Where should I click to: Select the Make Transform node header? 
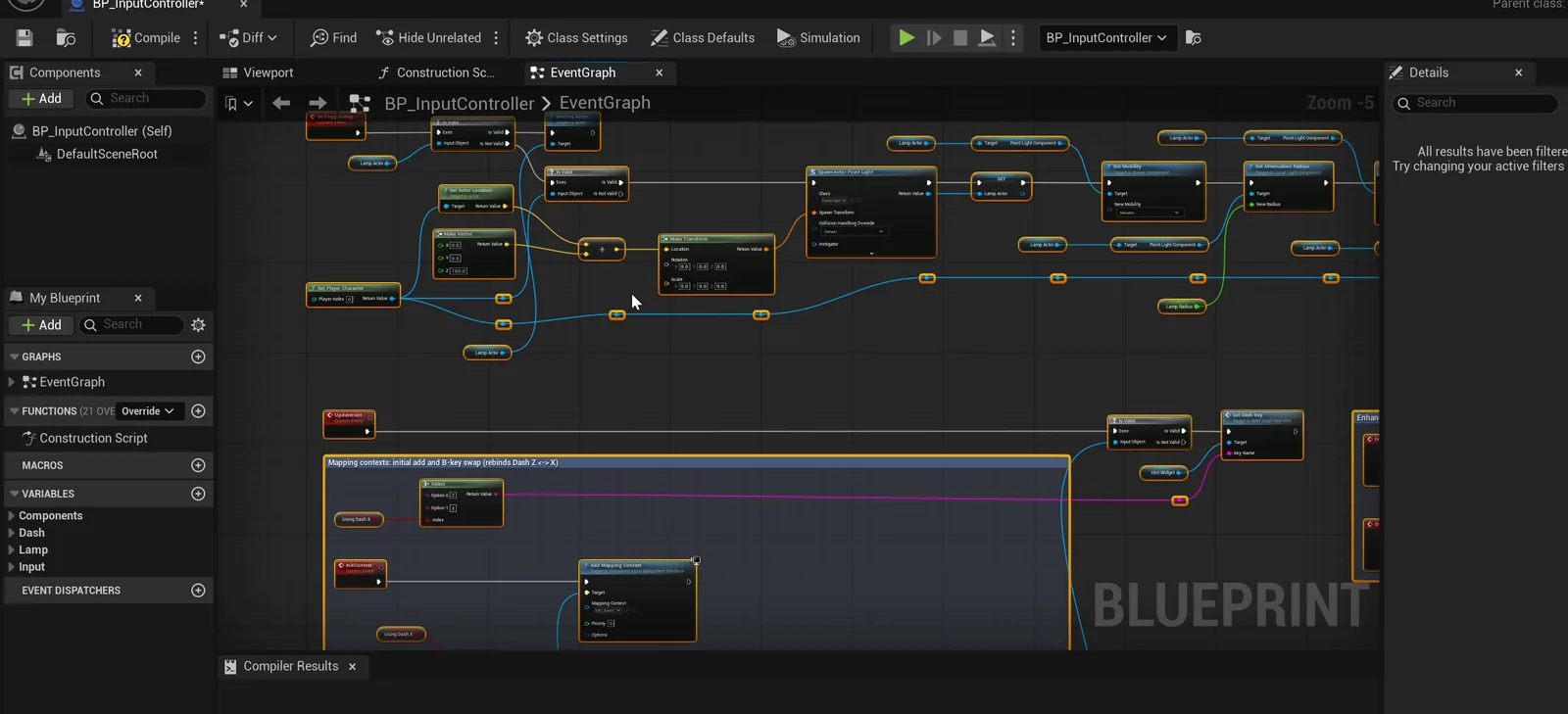(717, 239)
